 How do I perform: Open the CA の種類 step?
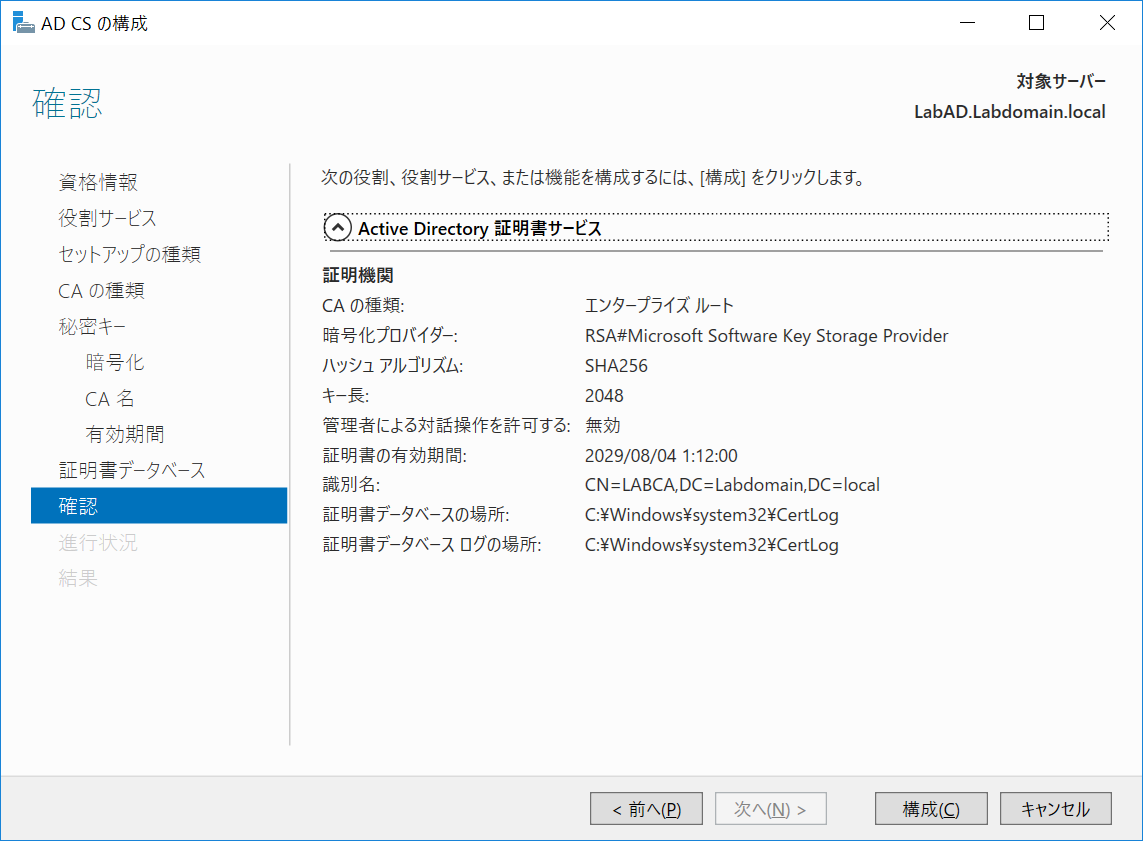pyautogui.click(x=101, y=291)
